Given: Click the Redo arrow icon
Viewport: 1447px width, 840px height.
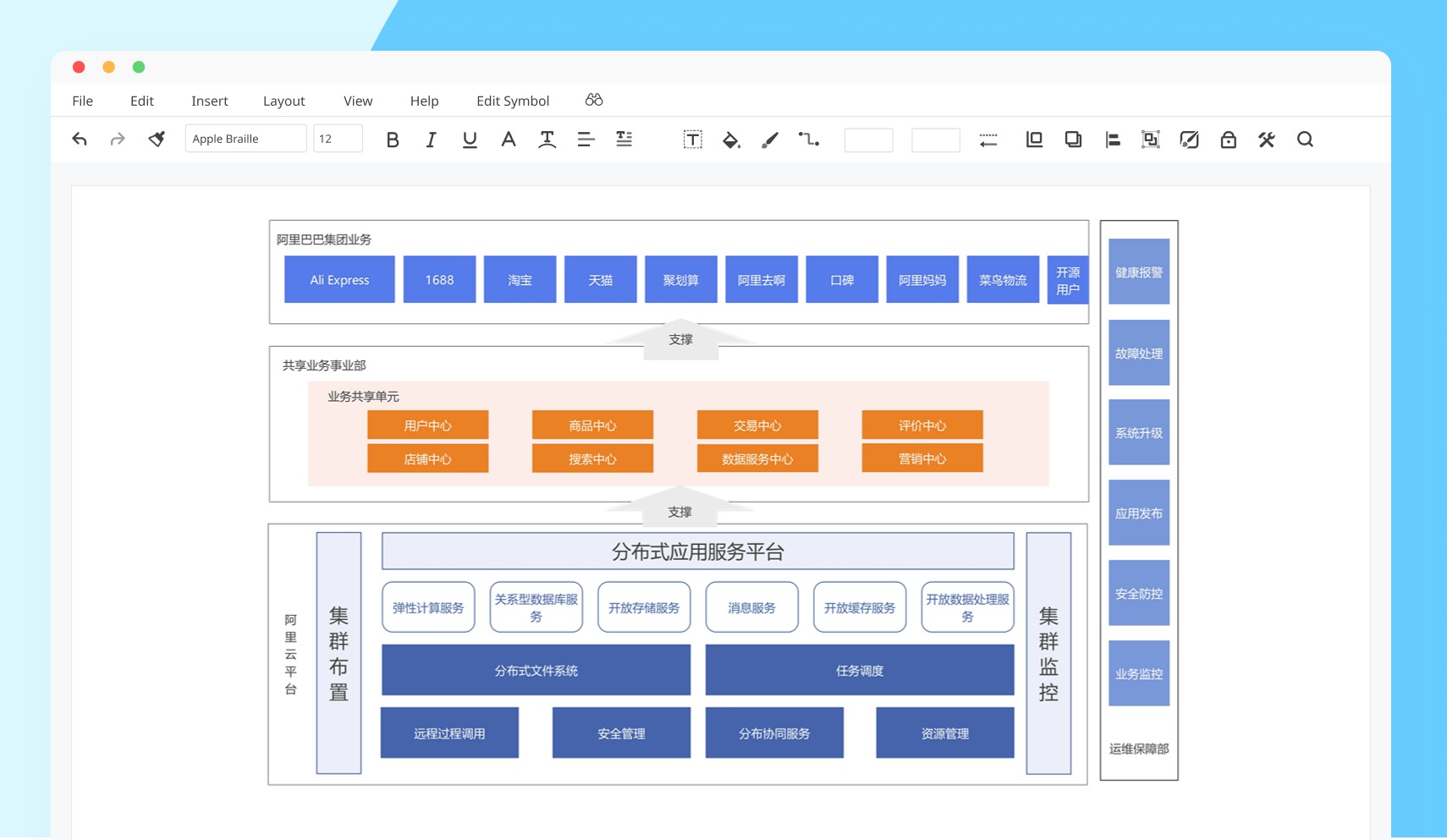Looking at the screenshot, I should [118, 140].
